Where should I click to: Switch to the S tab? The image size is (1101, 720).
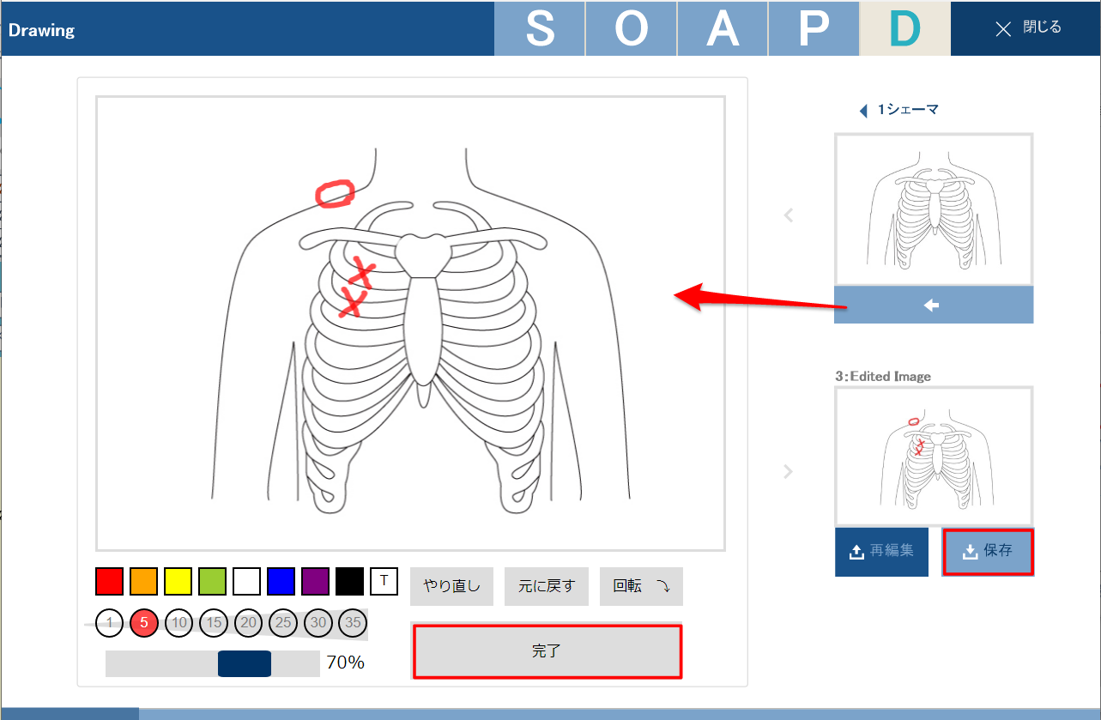539,29
